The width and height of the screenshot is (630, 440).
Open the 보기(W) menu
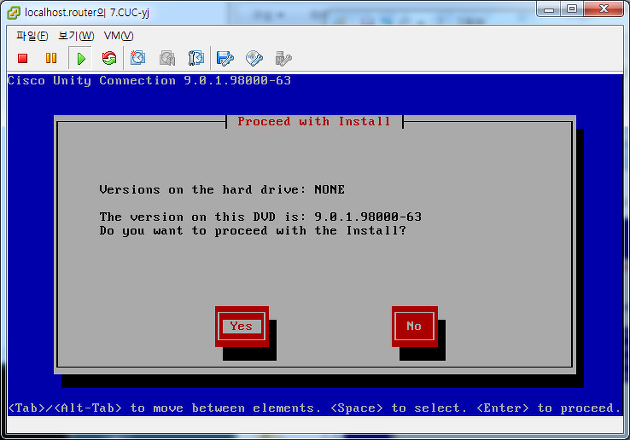point(76,36)
